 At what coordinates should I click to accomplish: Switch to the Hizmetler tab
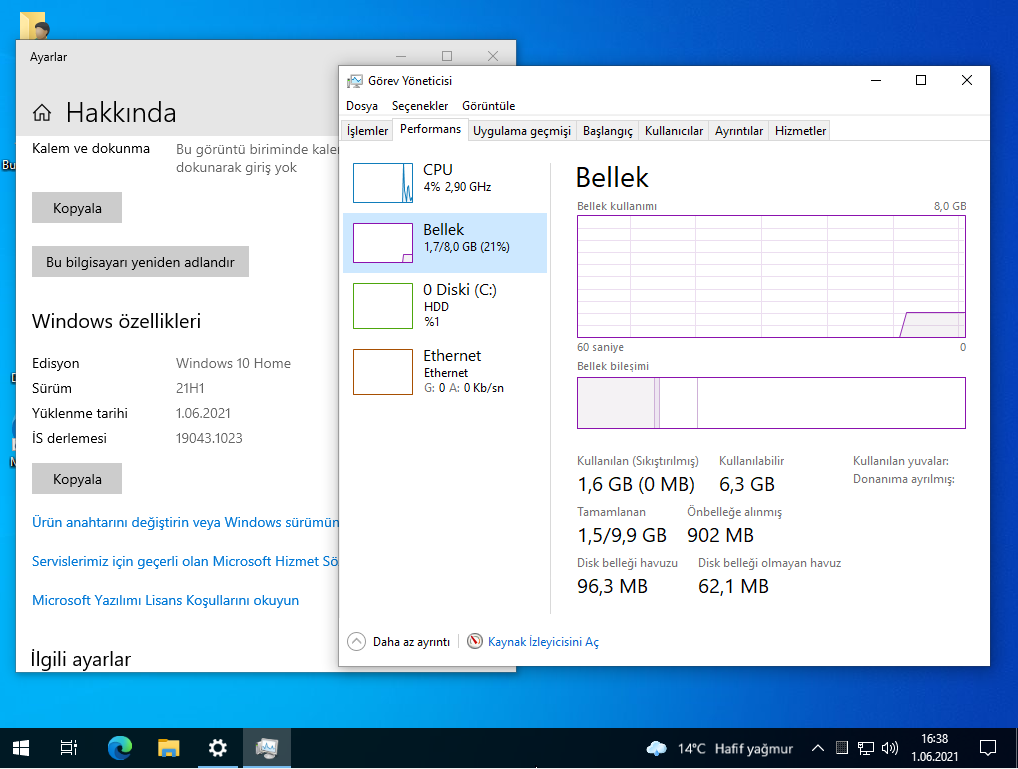pyautogui.click(x=801, y=131)
